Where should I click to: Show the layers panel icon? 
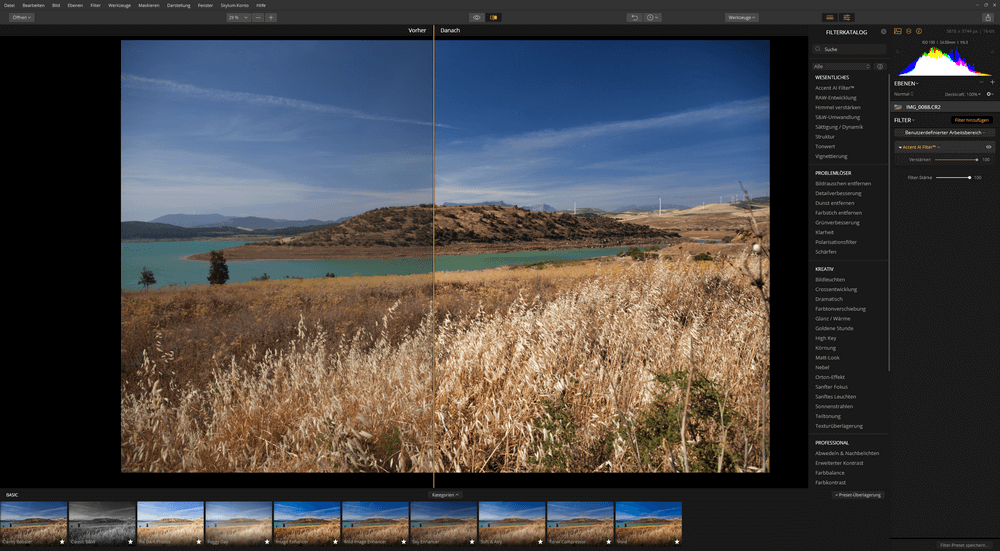tap(908, 31)
